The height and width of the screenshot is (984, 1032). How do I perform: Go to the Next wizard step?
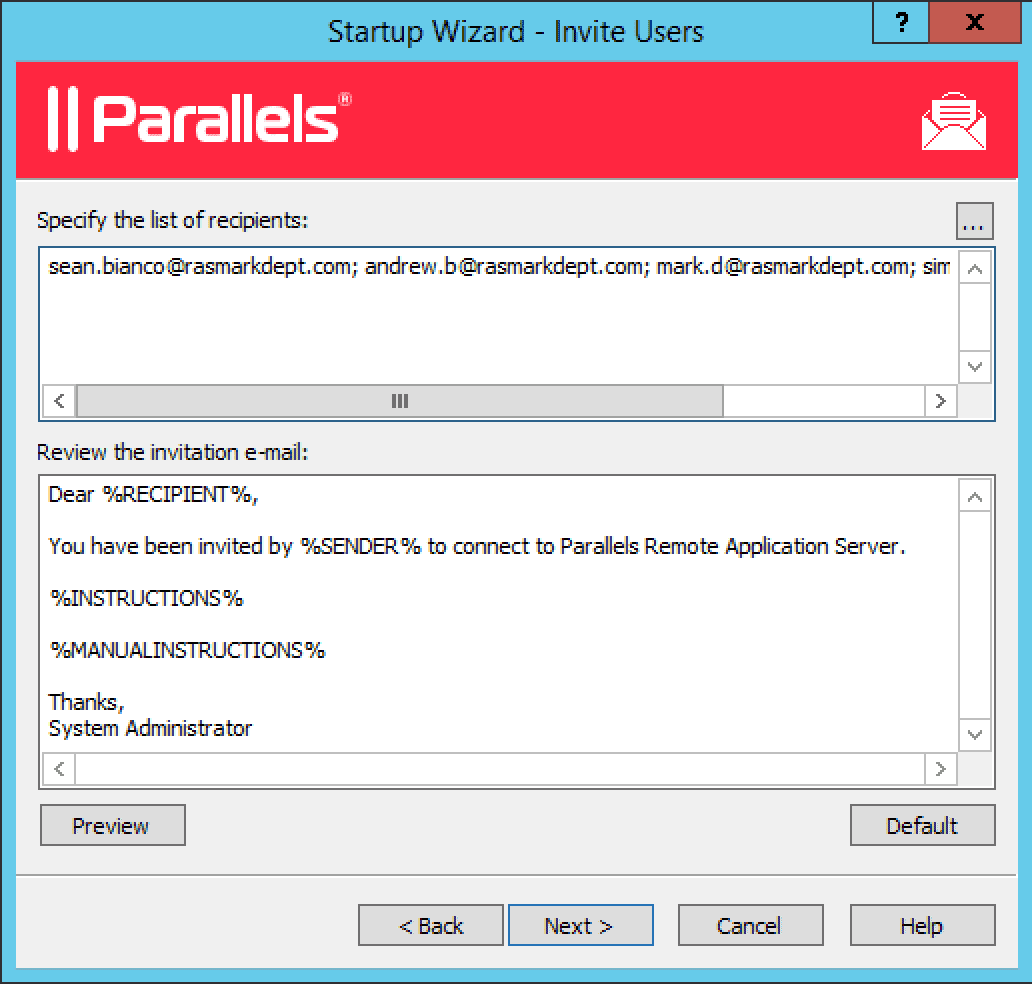[580, 925]
